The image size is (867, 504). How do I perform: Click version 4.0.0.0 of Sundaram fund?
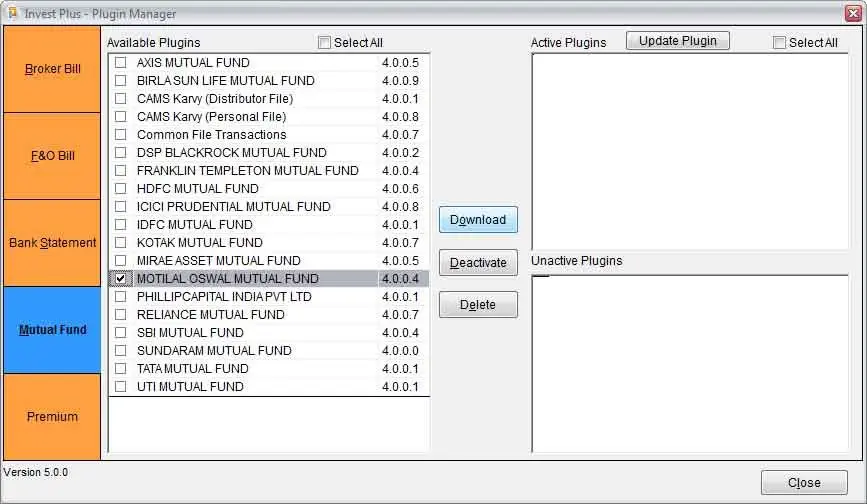[400, 350]
